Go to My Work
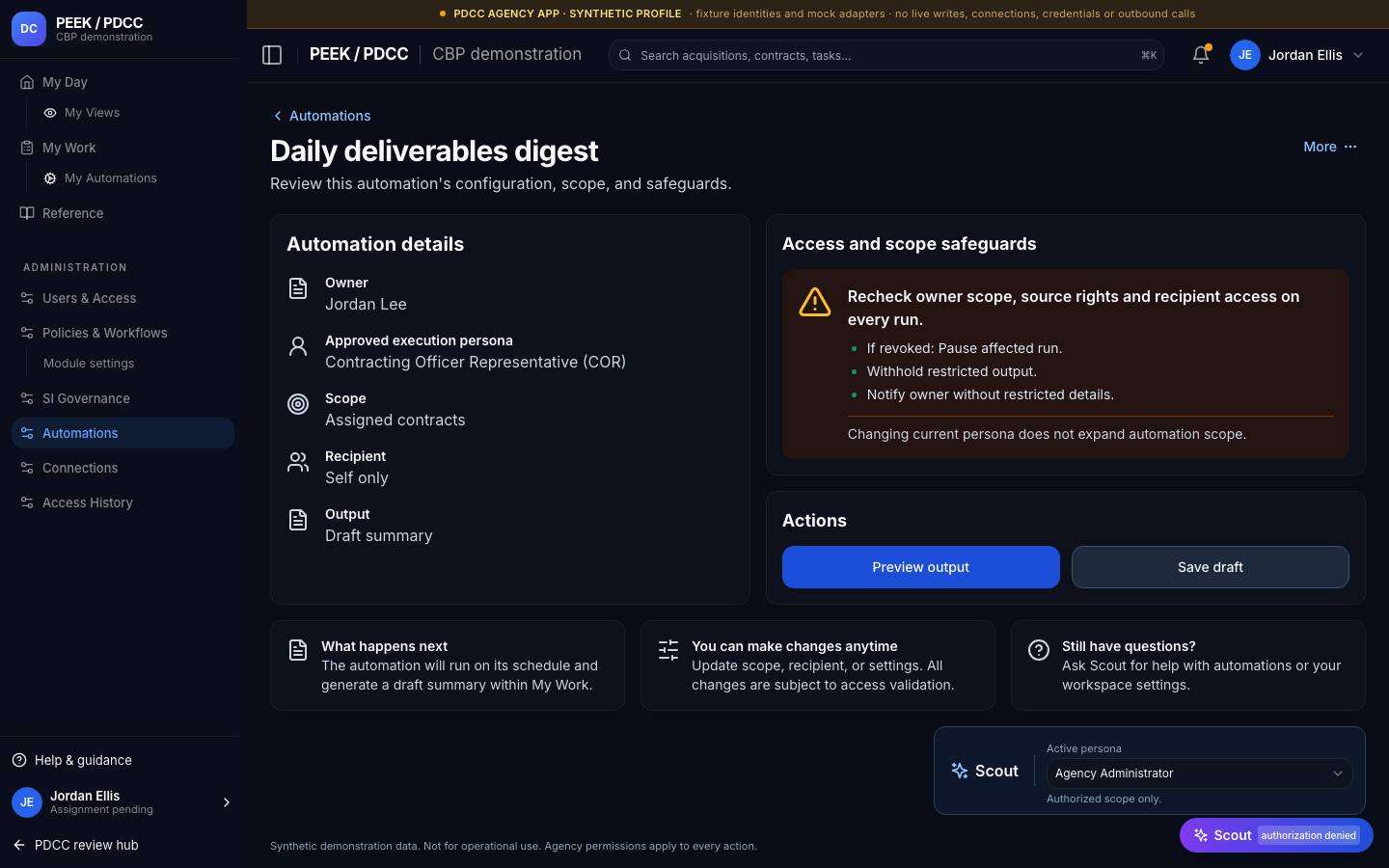Image resolution: width=1389 pixels, height=868 pixels. pyautogui.click(x=123, y=148)
